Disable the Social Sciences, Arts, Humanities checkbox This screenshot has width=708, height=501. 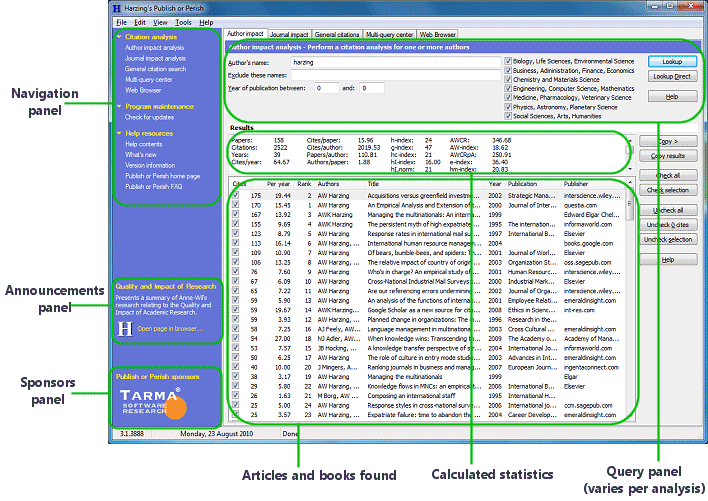[x=507, y=116]
